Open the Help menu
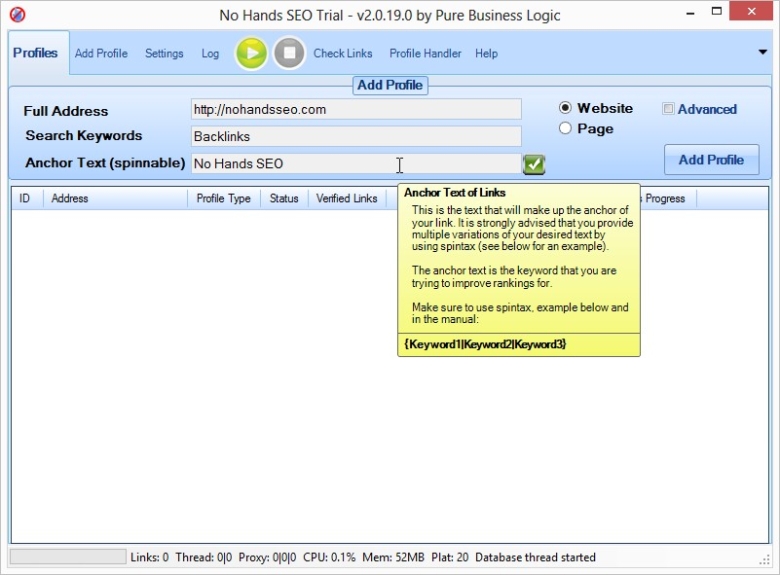 486,54
